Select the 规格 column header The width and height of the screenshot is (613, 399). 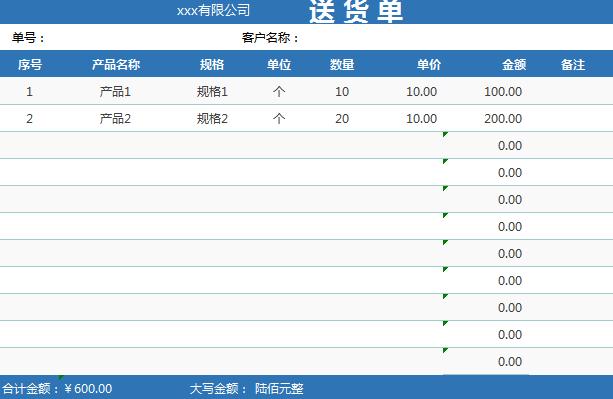[212, 64]
